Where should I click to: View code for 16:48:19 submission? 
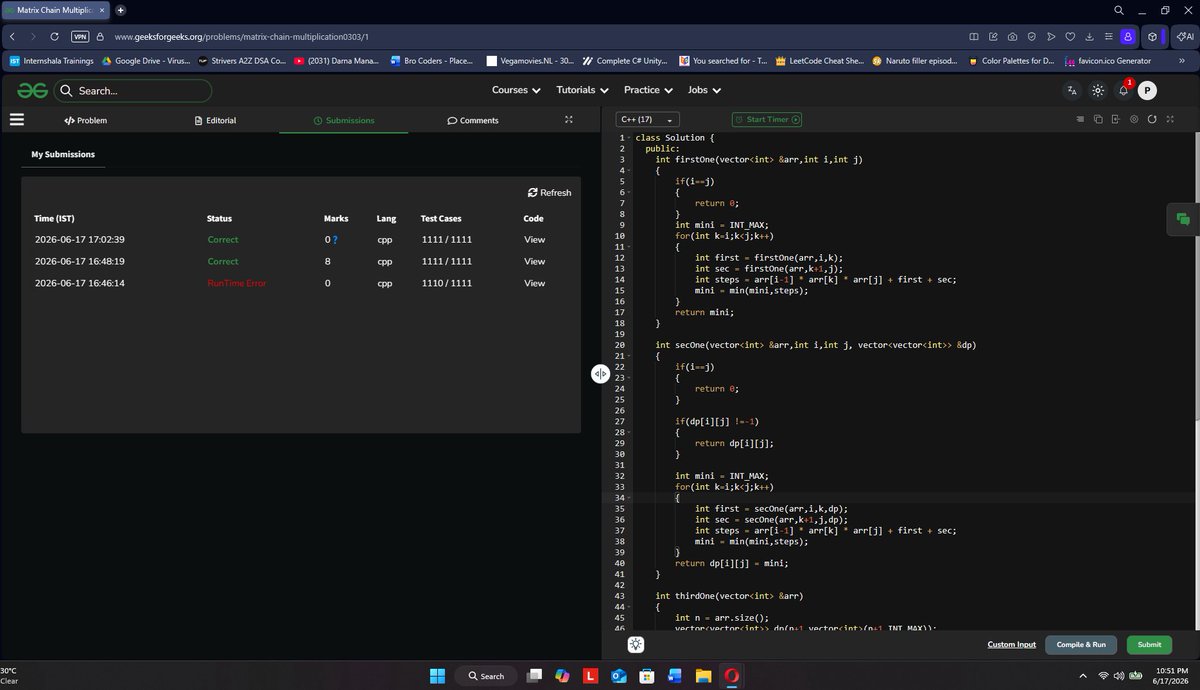coord(534,261)
